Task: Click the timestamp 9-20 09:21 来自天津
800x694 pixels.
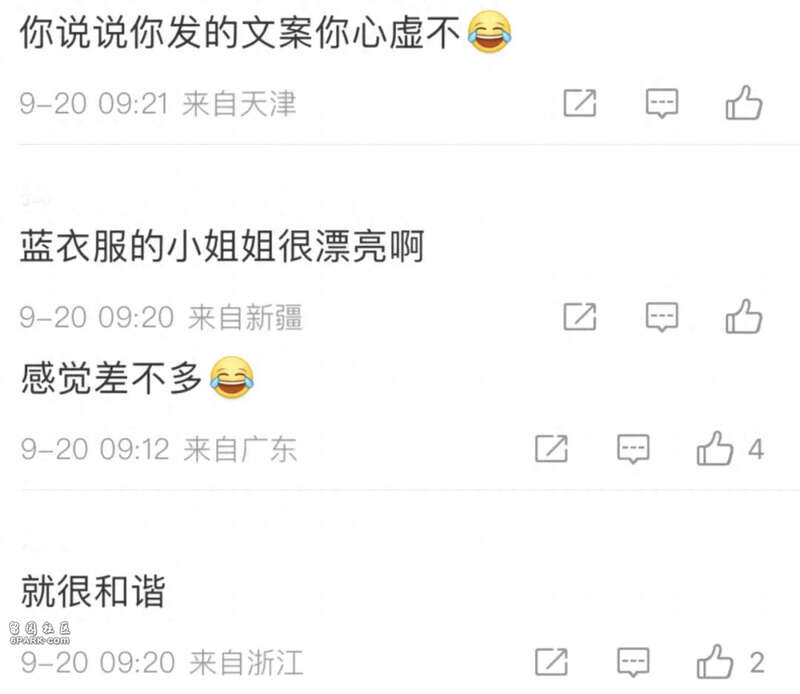Action: tap(158, 104)
